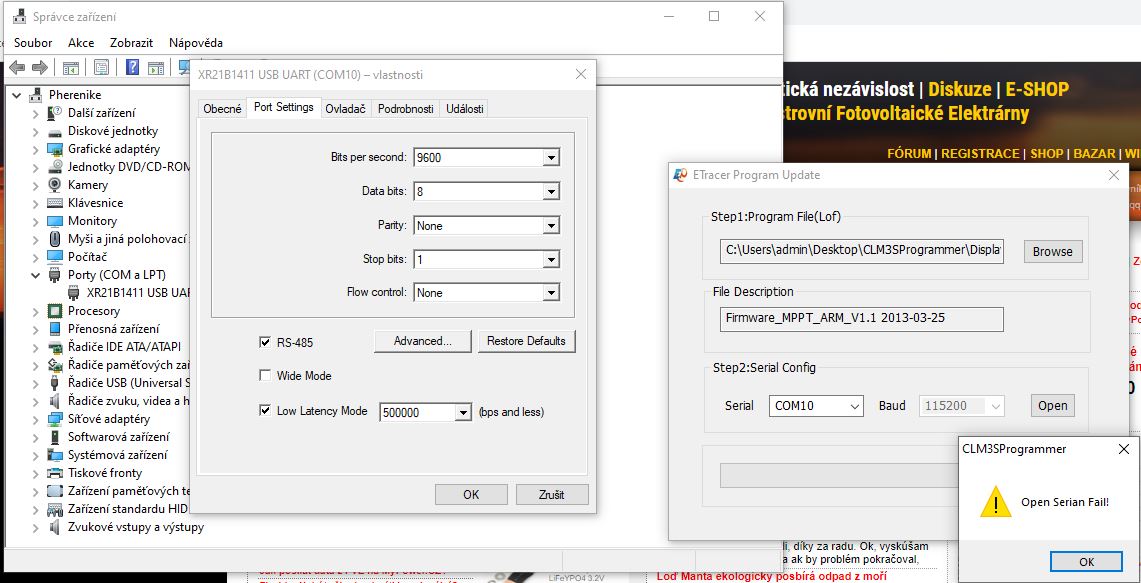Click the REGISTRACE link on the webpage
Screen dimensions: 1141x583
[x=980, y=154]
